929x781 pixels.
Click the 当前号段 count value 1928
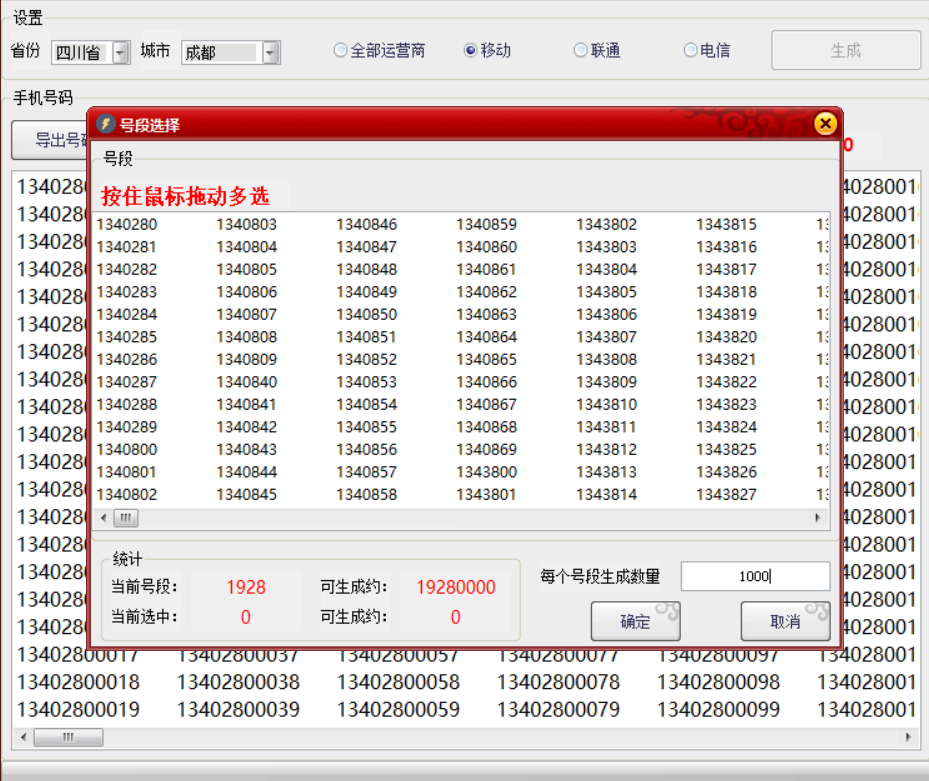(x=246, y=587)
